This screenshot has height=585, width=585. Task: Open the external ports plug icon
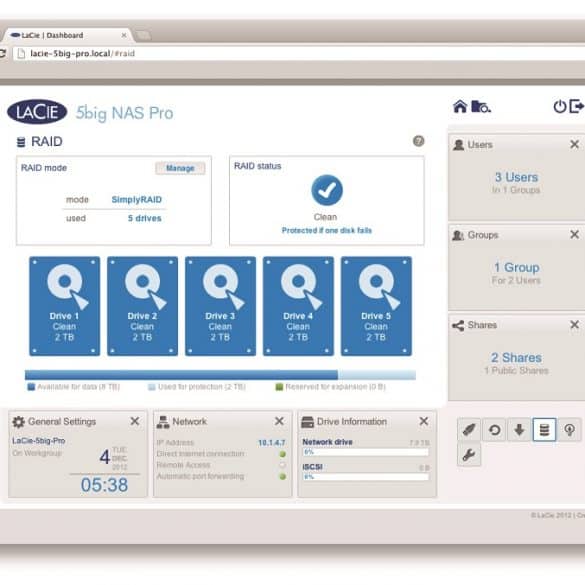tap(469, 430)
